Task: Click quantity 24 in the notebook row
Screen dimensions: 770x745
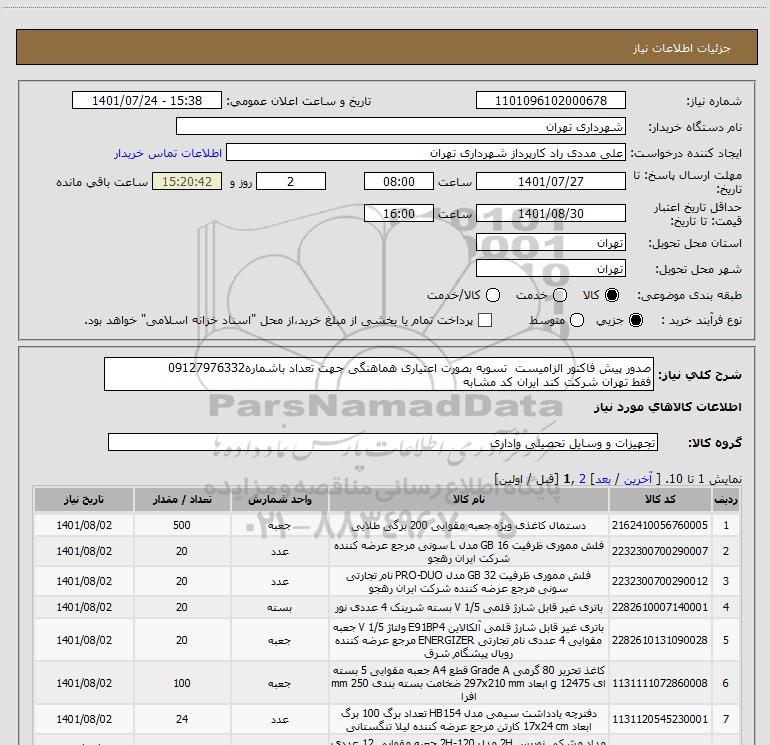Action: (x=182, y=719)
